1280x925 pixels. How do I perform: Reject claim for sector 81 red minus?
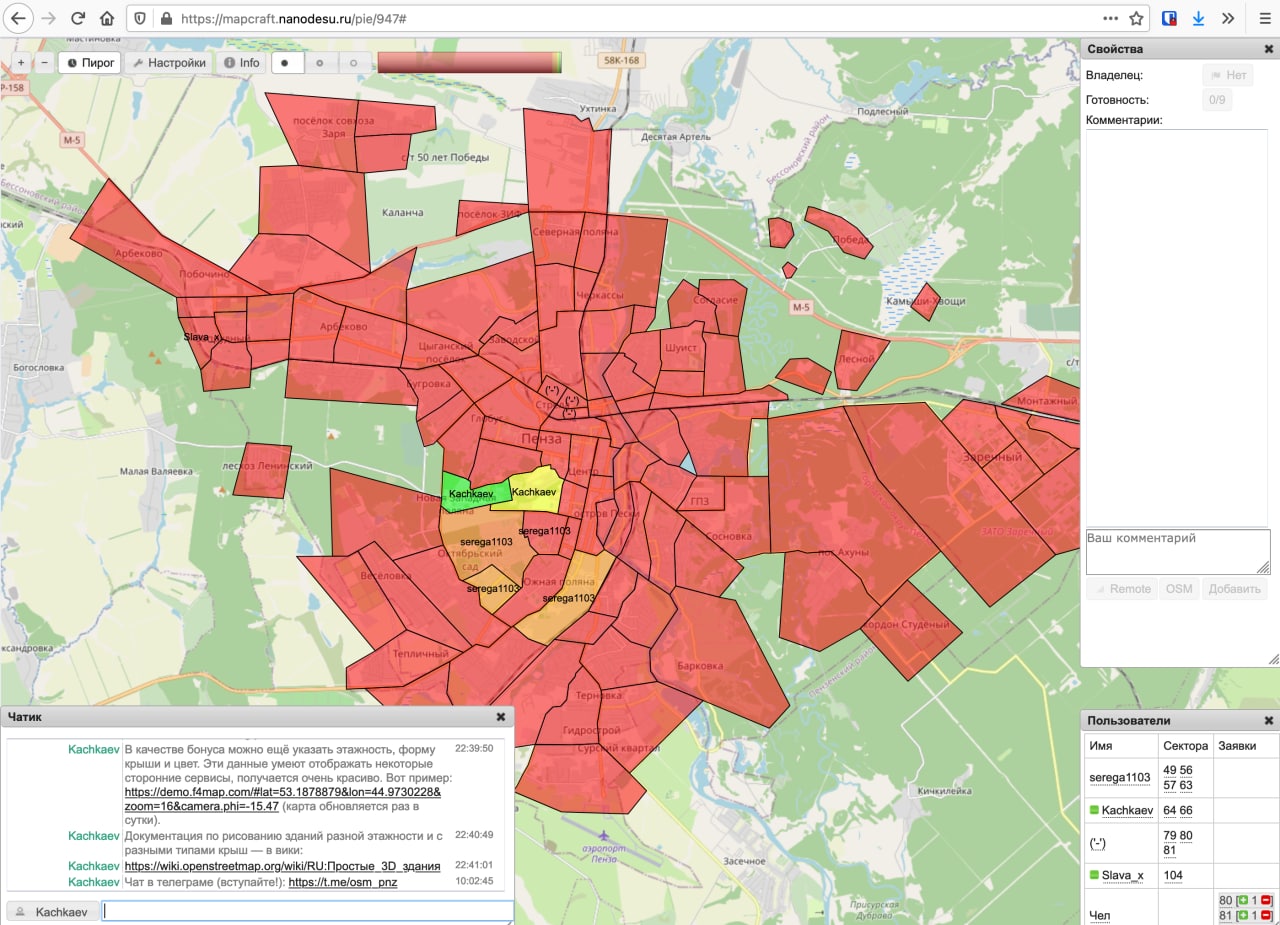pyautogui.click(x=1265, y=915)
